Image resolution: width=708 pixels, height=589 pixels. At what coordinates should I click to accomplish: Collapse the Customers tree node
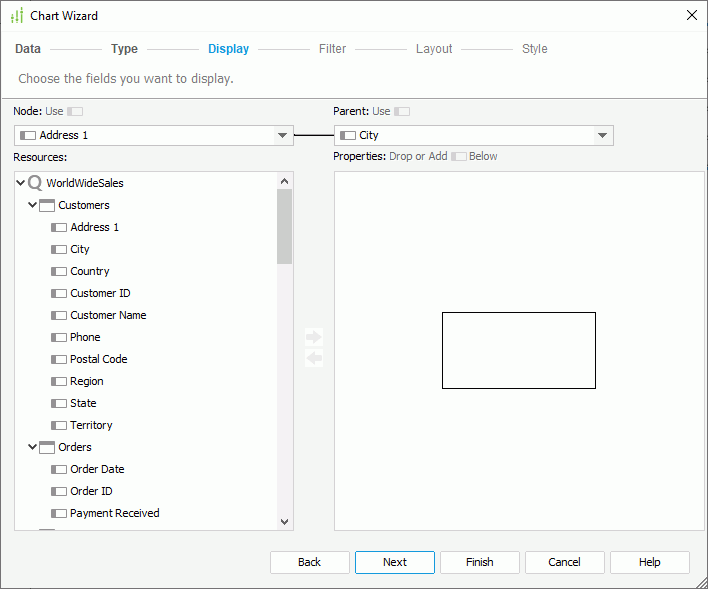pos(33,205)
